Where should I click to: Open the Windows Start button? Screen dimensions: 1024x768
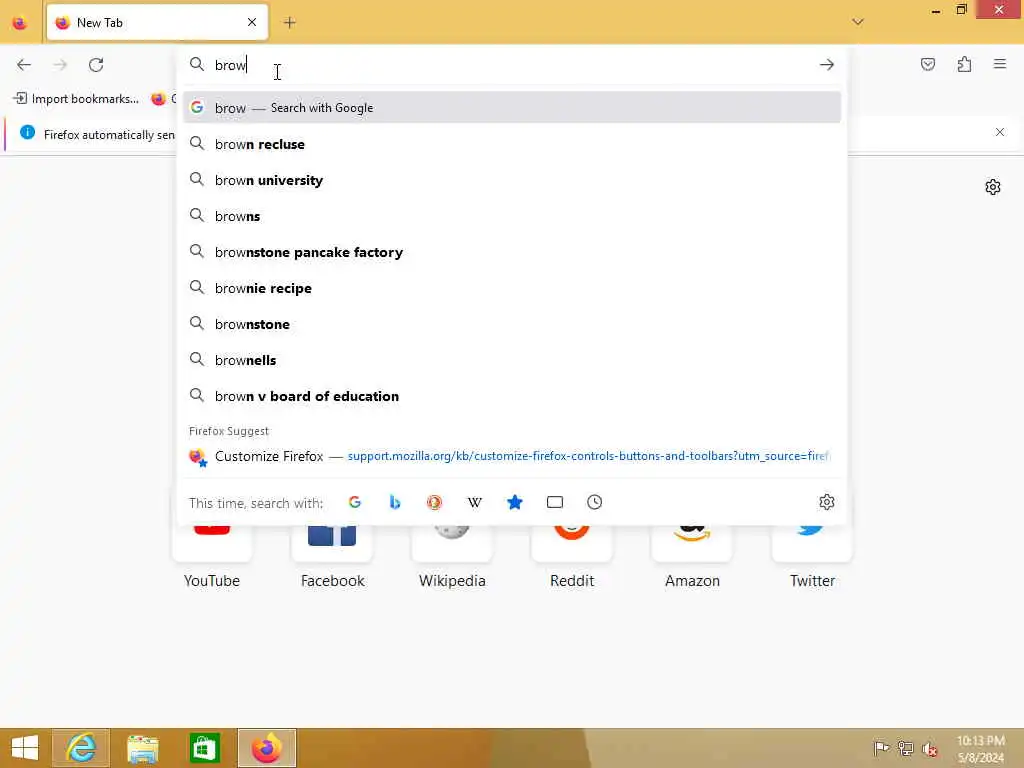click(25, 748)
